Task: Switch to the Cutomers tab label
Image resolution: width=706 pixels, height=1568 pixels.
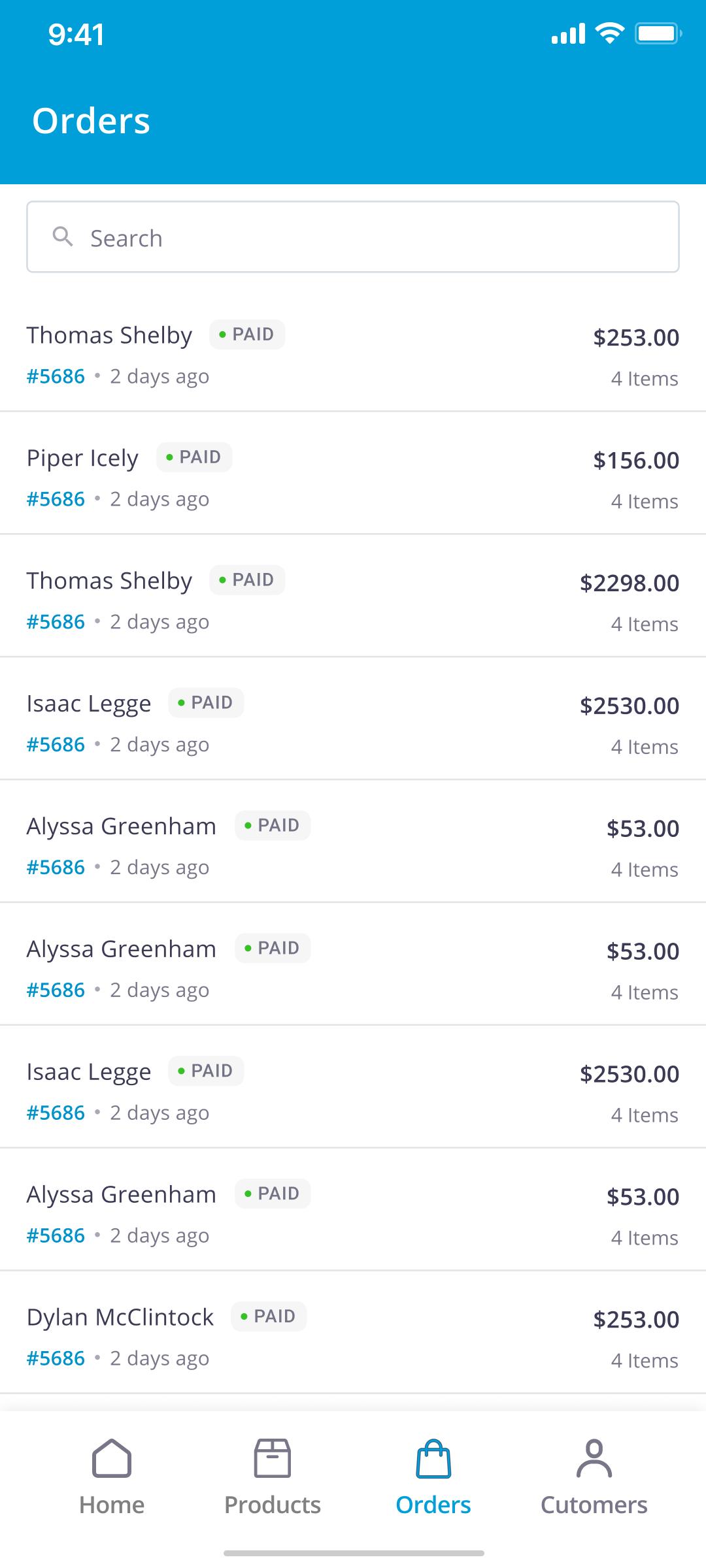Action: [594, 1505]
